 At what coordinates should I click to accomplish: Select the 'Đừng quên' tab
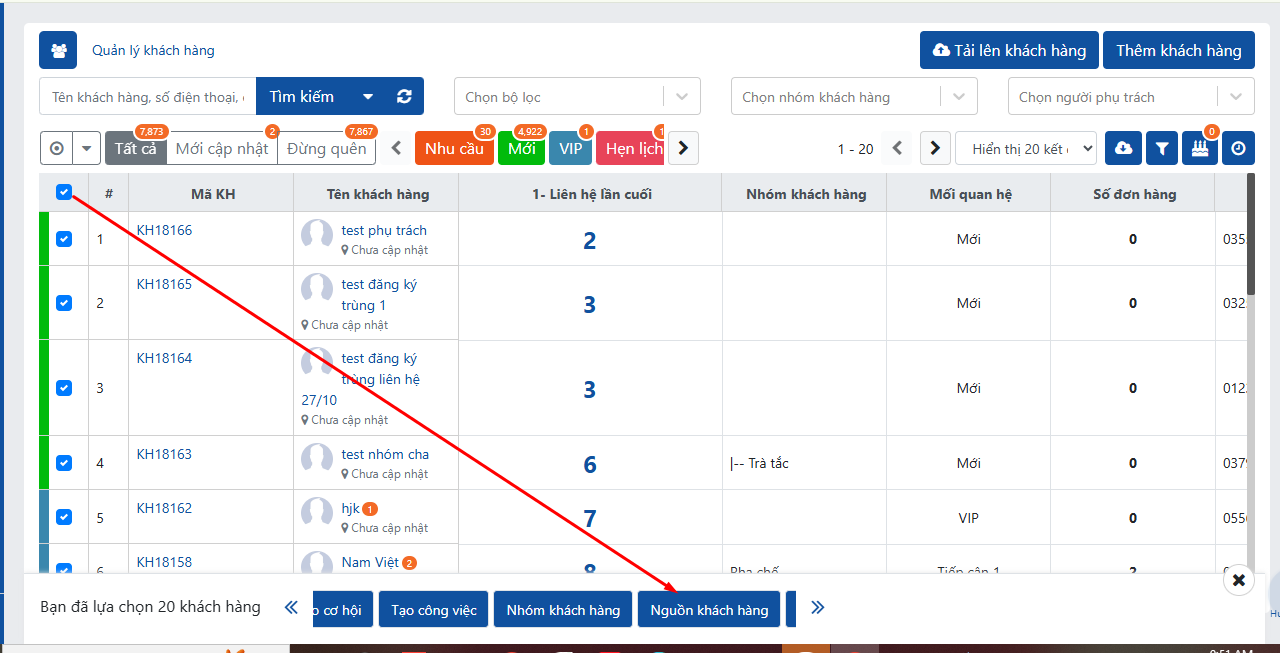click(327, 149)
